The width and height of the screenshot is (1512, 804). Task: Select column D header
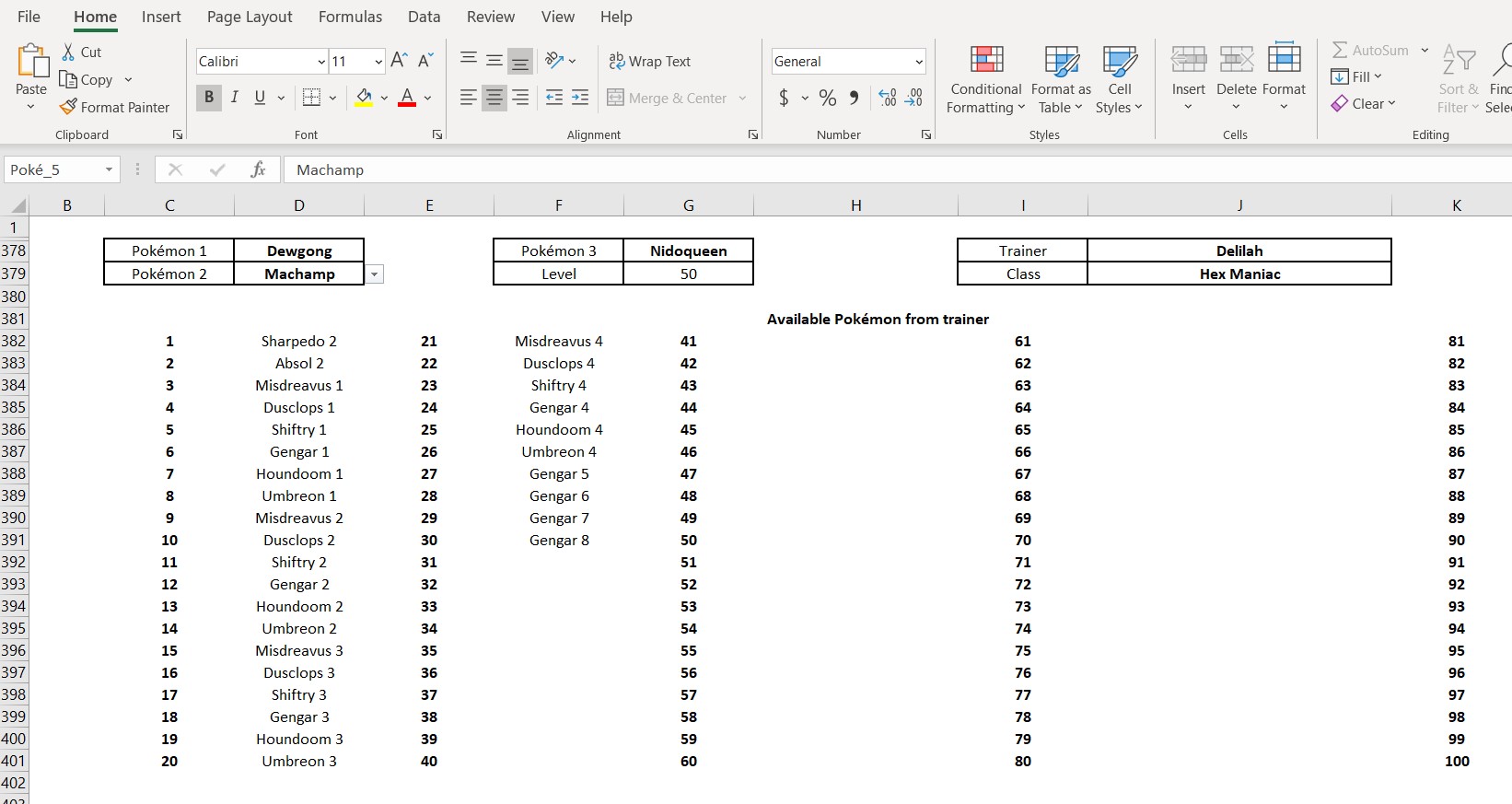tap(299, 205)
